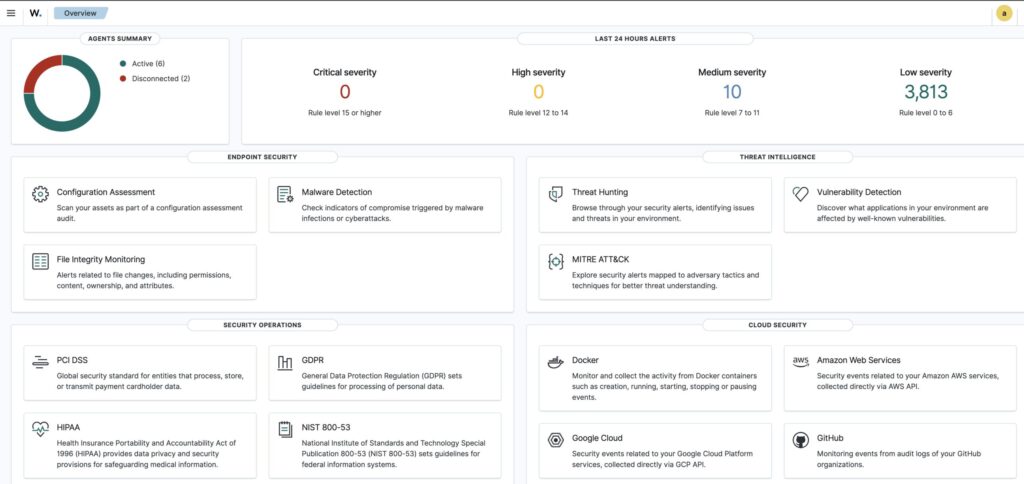
Task: Click the Low severity label
Action: [x=925, y=73]
